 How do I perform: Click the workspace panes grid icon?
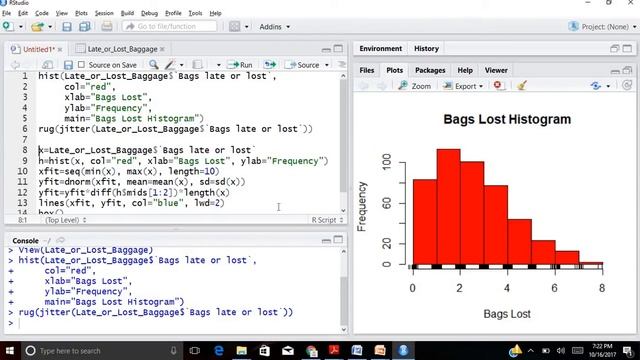point(234,27)
